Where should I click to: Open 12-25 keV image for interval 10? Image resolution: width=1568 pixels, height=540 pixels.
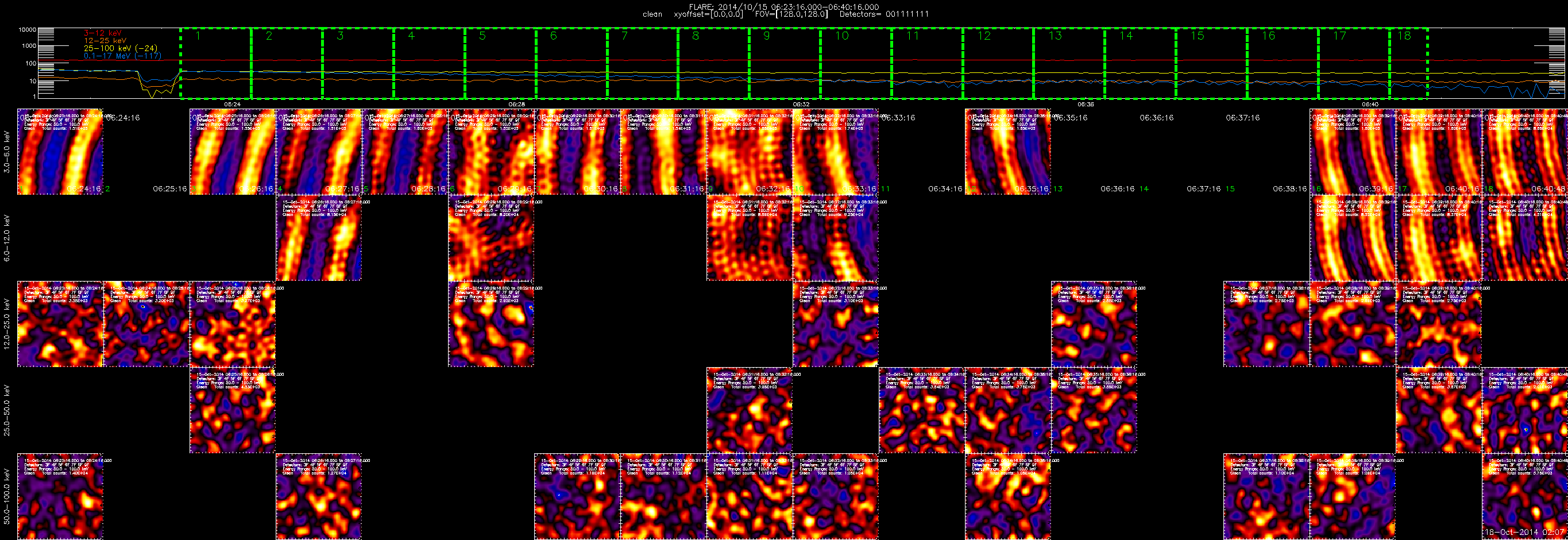[x=835, y=324]
